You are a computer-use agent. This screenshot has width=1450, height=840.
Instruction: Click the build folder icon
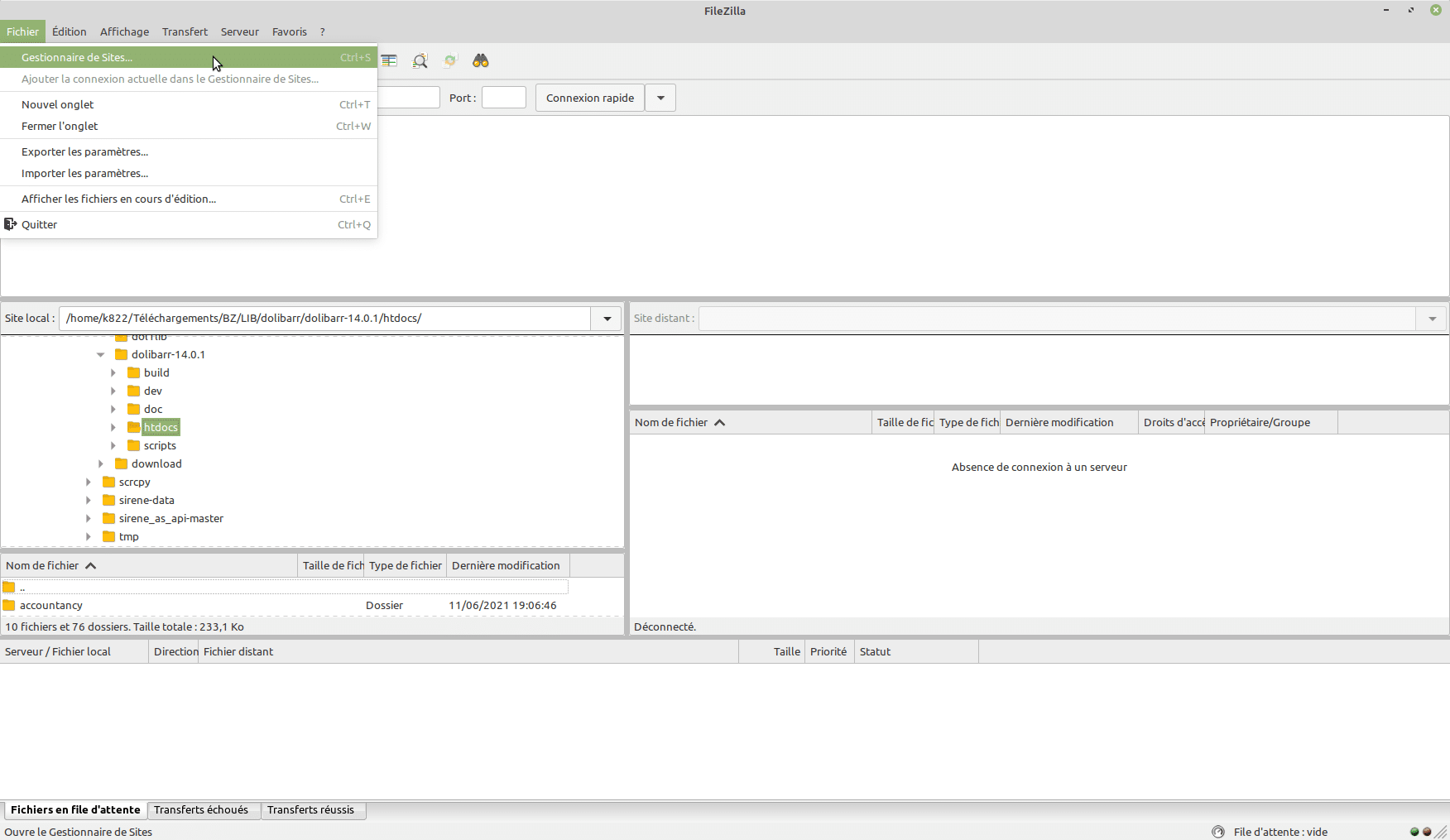click(133, 372)
